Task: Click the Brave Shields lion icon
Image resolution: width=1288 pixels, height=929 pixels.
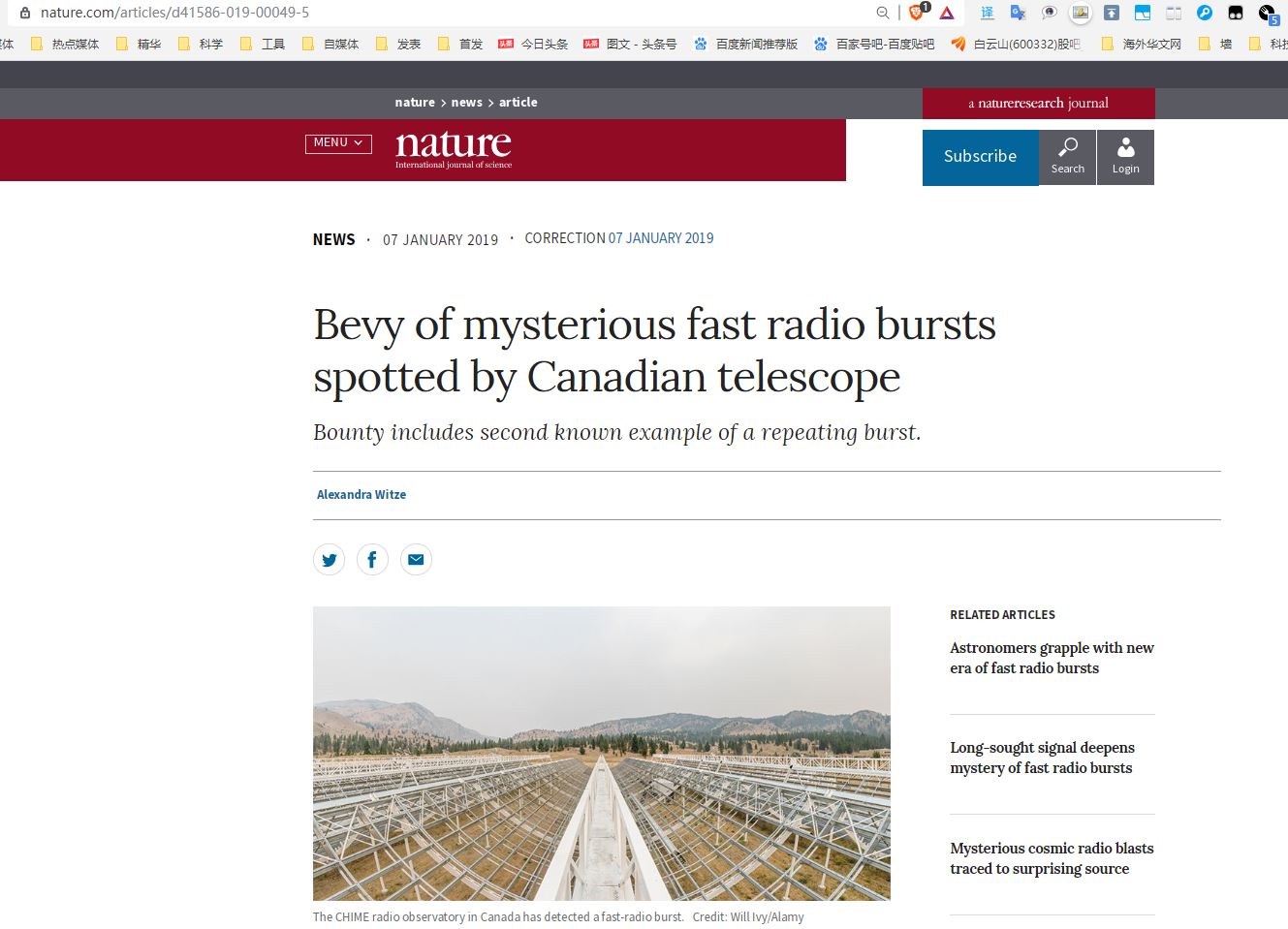Action: click(916, 13)
